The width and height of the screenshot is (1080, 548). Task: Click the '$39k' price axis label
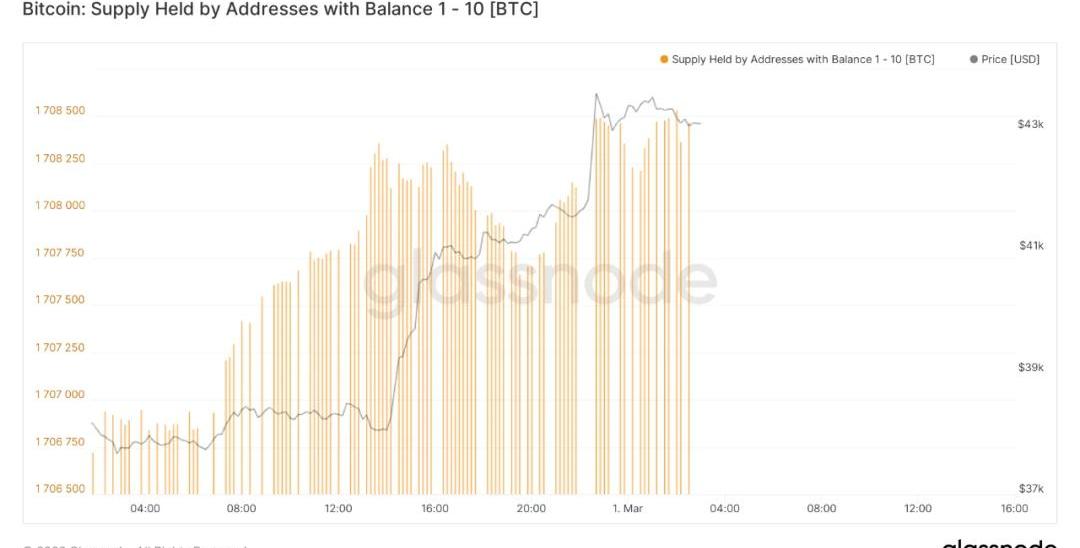click(1031, 368)
